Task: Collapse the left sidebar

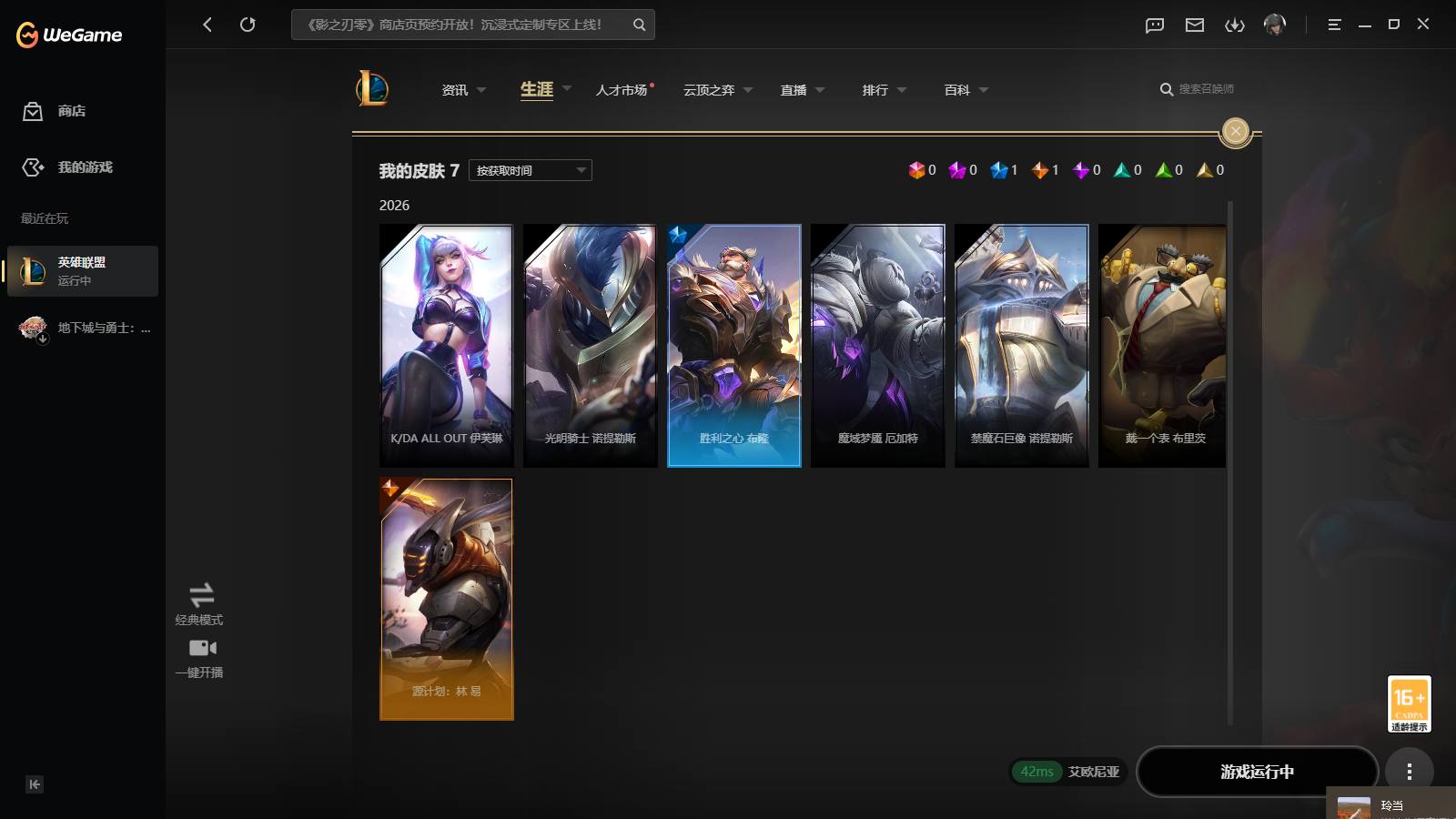Action: pyautogui.click(x=35, y=784)
